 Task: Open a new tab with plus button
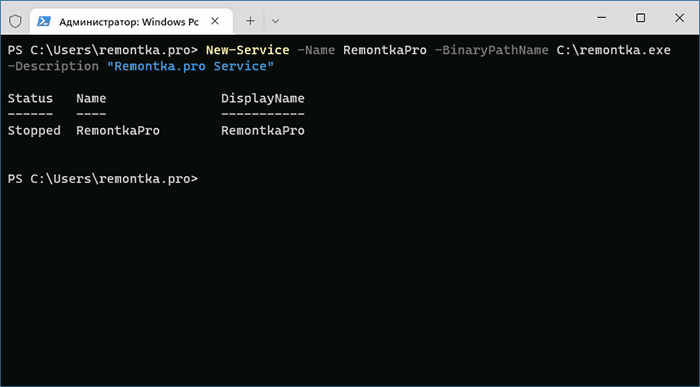click(x=250, y=21)
